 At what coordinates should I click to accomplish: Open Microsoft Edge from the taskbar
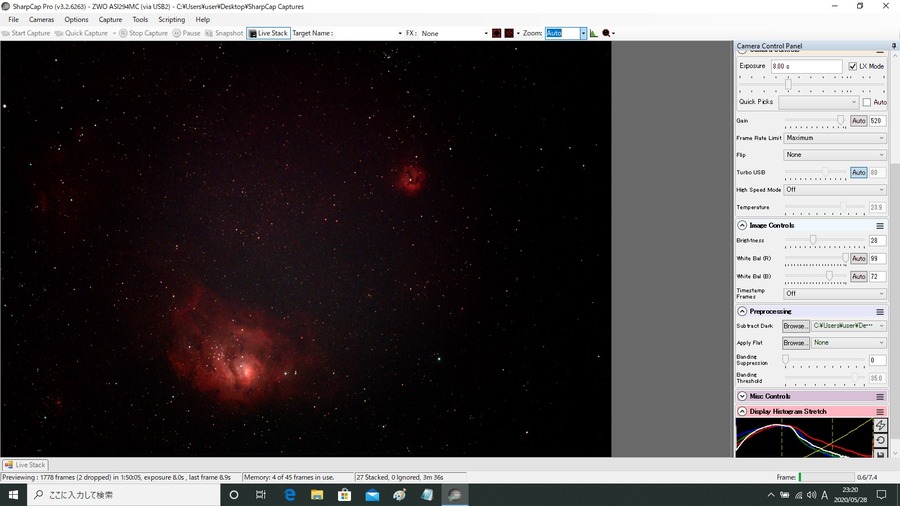289,495
